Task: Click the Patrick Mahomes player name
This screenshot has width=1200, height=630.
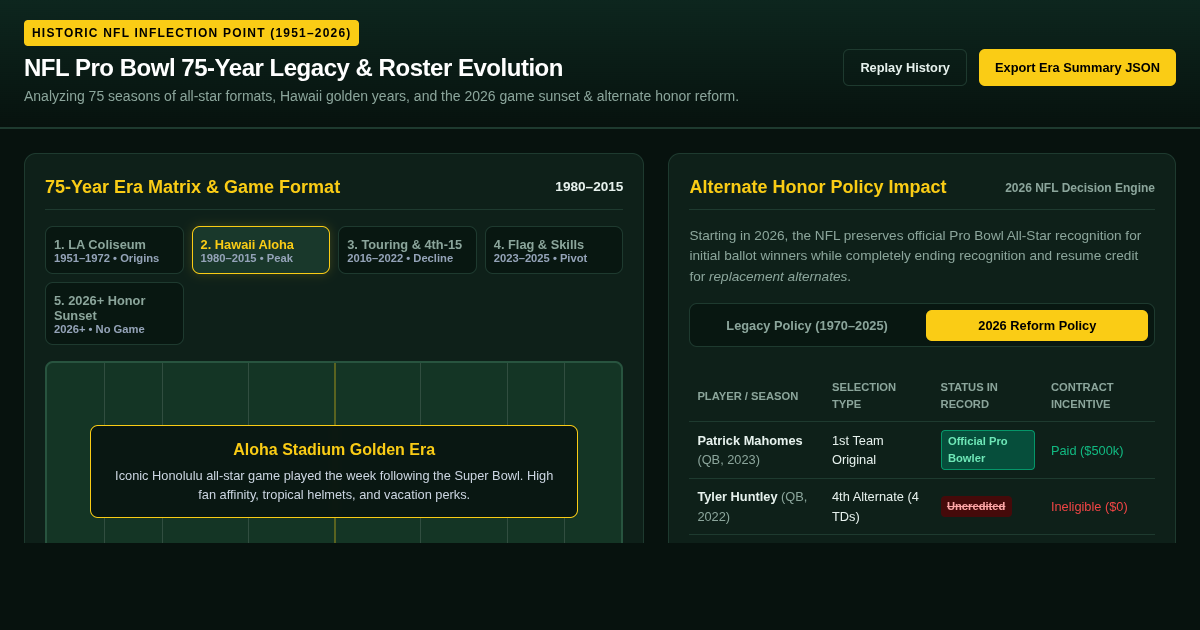Action: pyautogui.click(x=750, y=441)
